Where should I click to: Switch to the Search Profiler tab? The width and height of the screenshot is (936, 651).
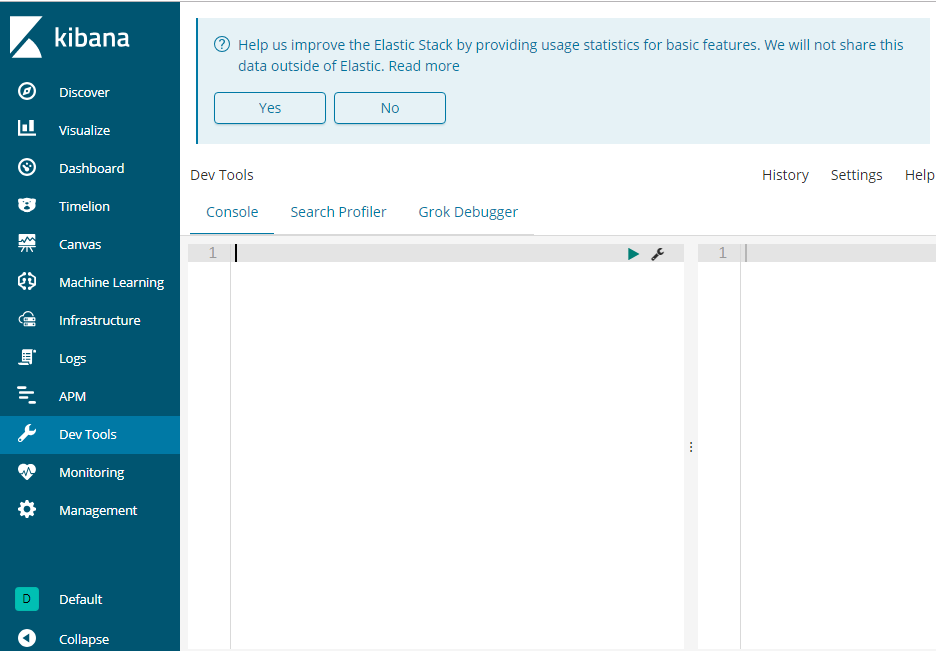tap(338, 212)
